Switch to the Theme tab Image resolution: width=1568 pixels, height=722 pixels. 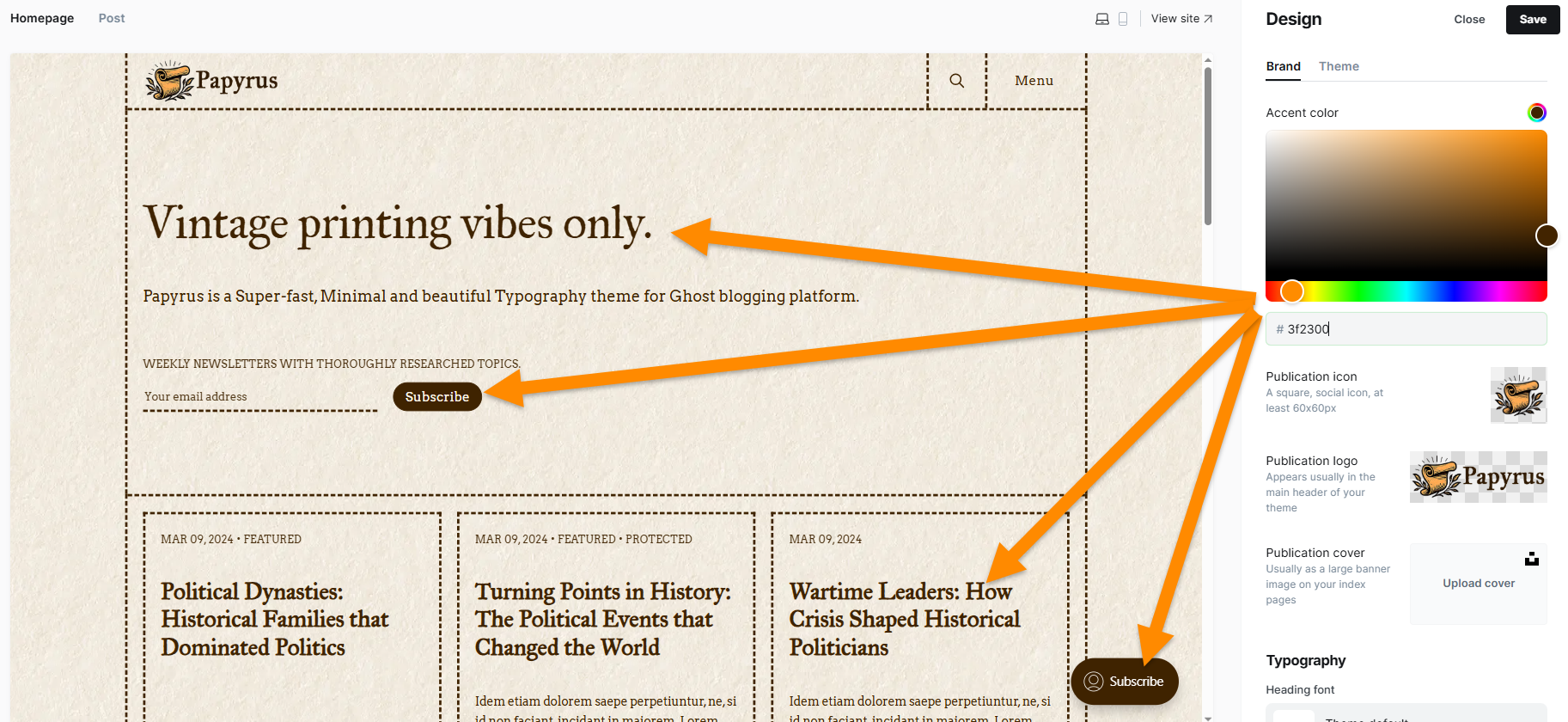click(x=1339, y=66)
